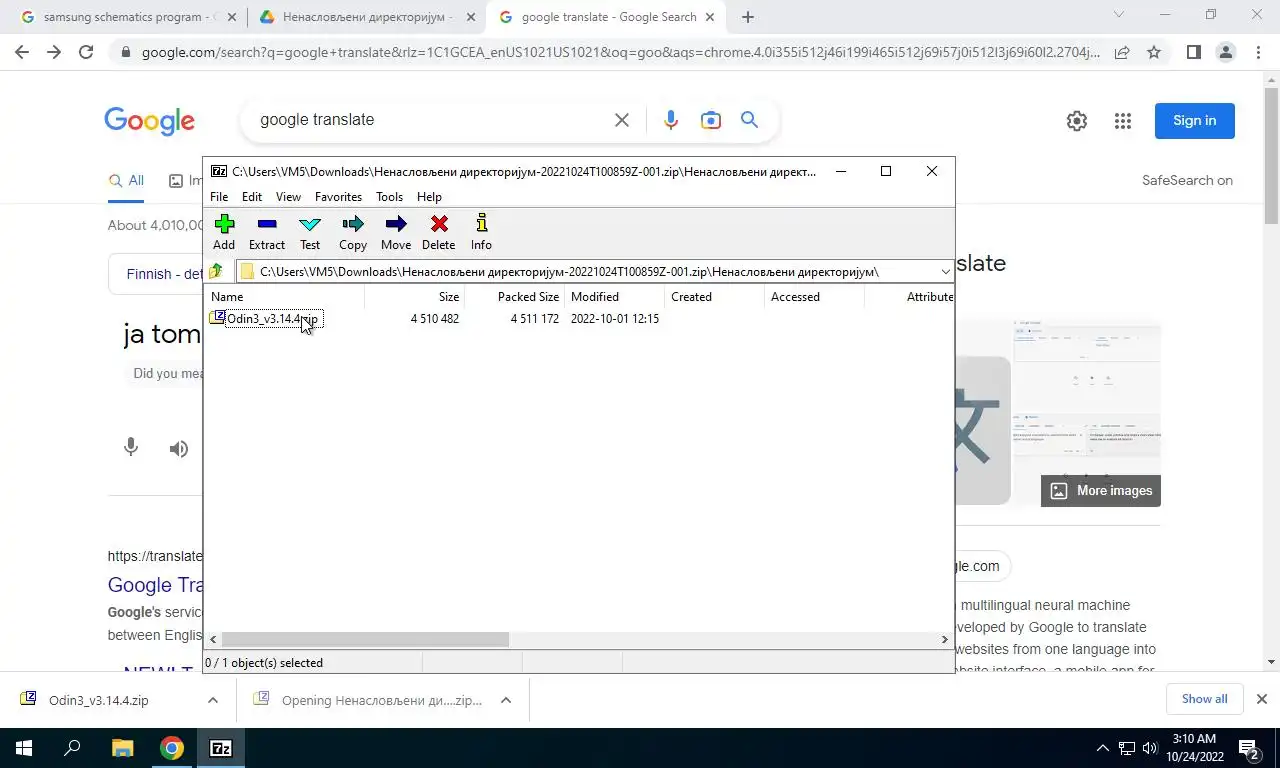Click the Test toolbar icon in 7-Zip

tap(310, 232)
